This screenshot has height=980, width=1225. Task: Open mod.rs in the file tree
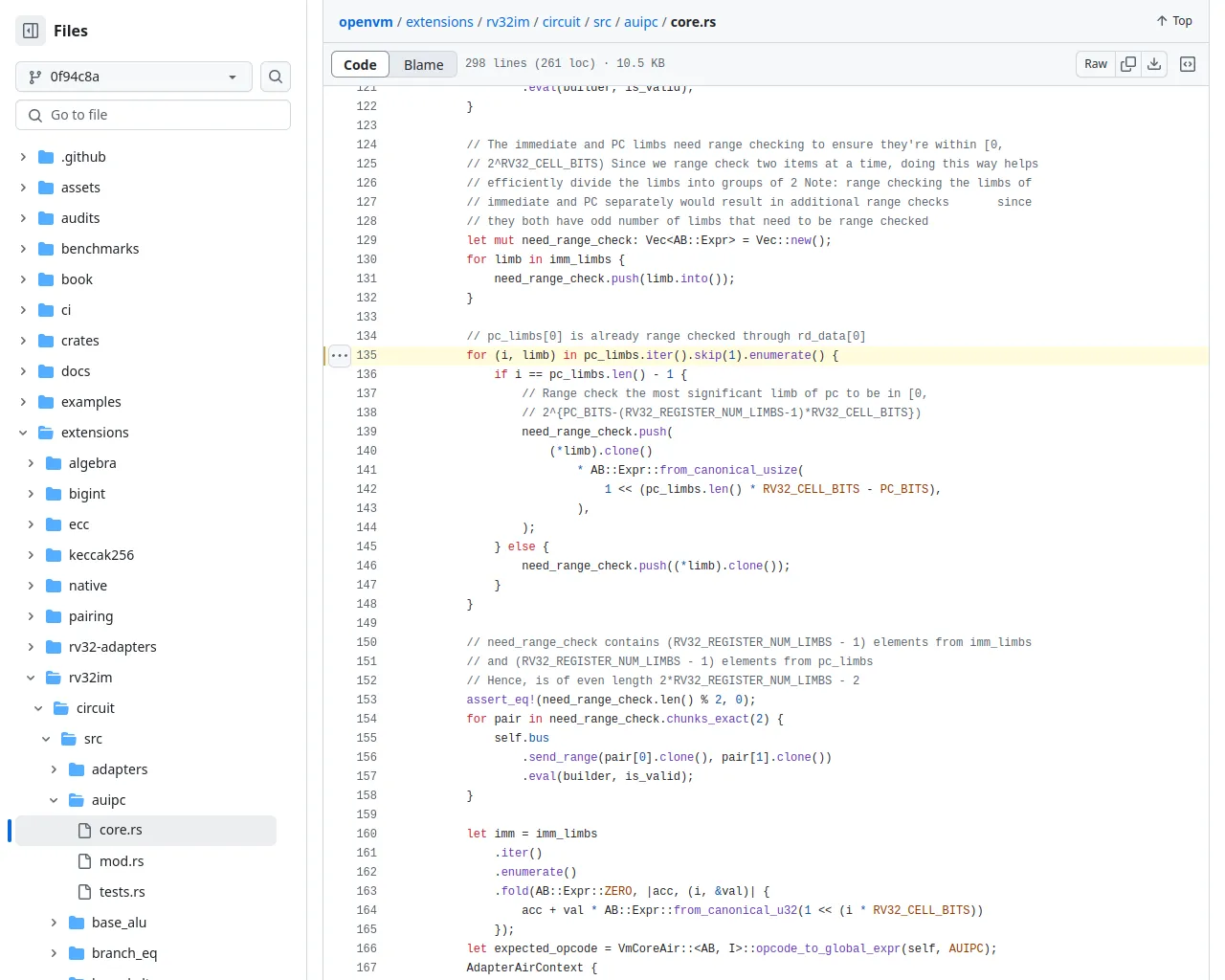(122, 861)
